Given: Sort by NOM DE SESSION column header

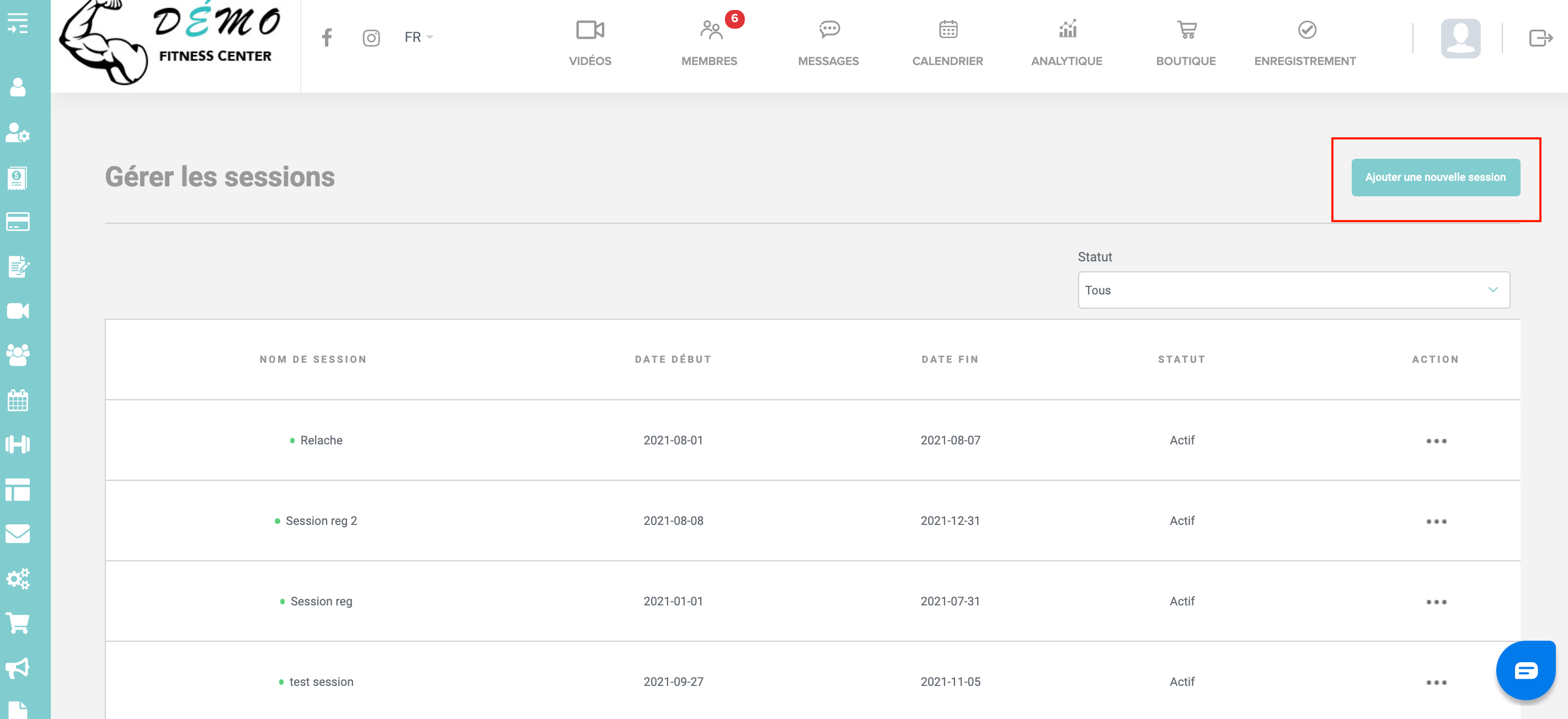Looking at the screenshot, I should pos(313,359).
